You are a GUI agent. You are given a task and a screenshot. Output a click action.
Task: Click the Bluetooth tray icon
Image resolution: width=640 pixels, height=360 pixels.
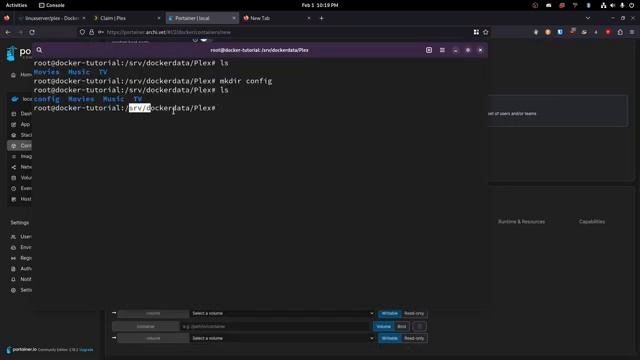pos(588,5)
